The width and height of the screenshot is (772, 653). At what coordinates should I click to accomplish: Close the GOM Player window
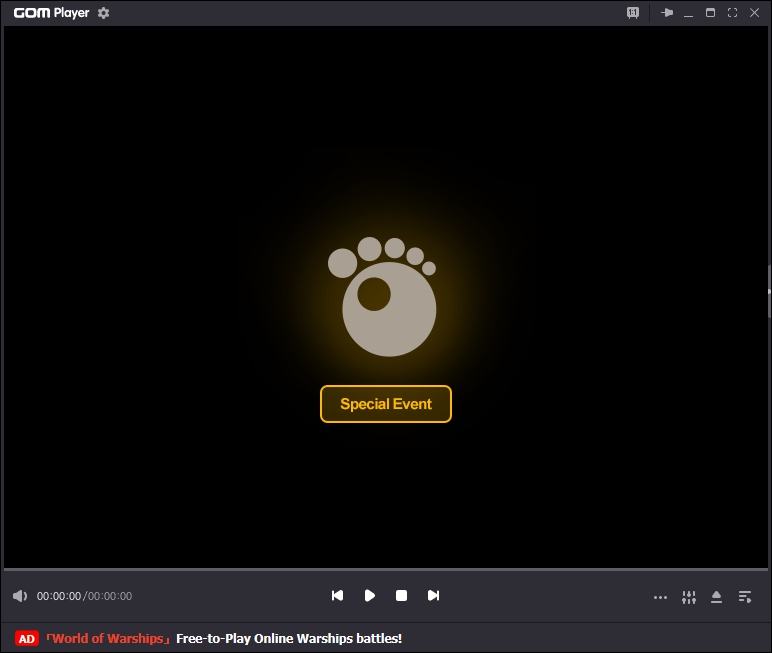(754, 13)
